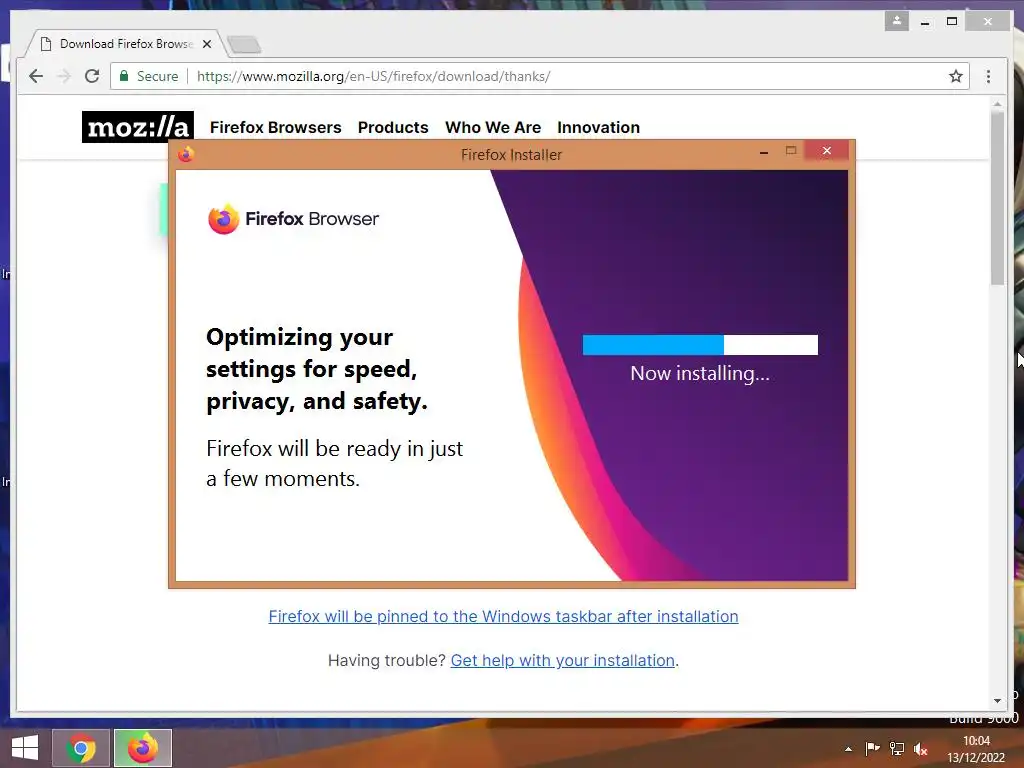The image size is (1024, 768).
Task: Click the installation progress bar
Action: pos(700,345)
